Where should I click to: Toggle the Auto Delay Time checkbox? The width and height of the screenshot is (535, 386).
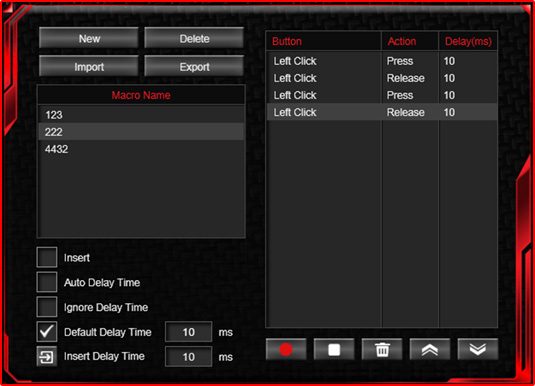coord(47,282)
